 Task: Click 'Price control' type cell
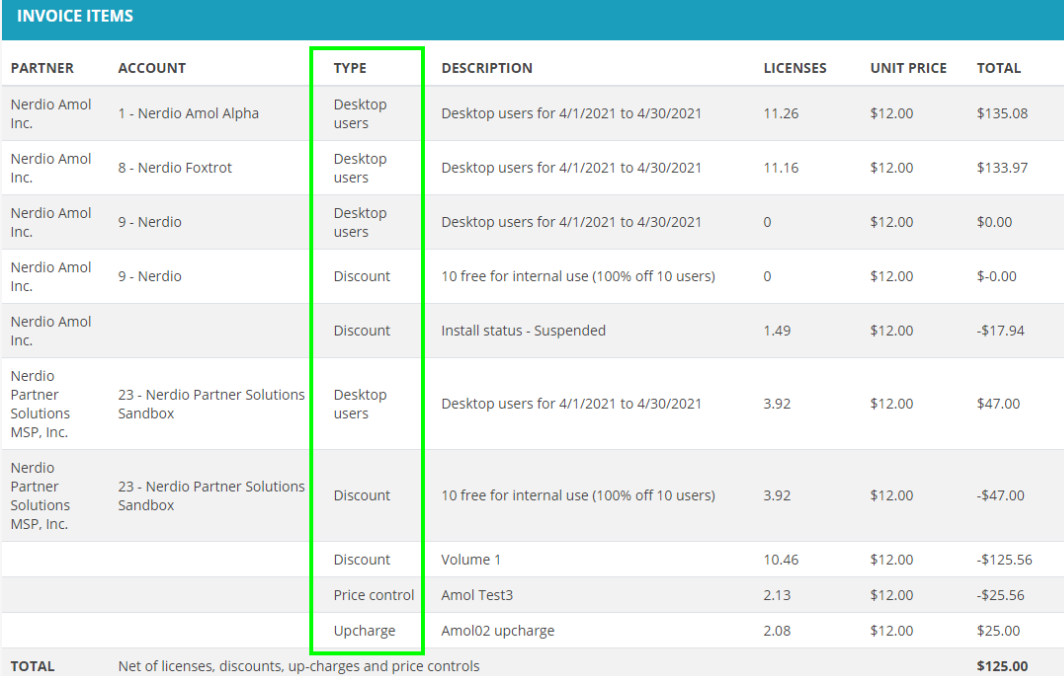[x=374, y=595]
